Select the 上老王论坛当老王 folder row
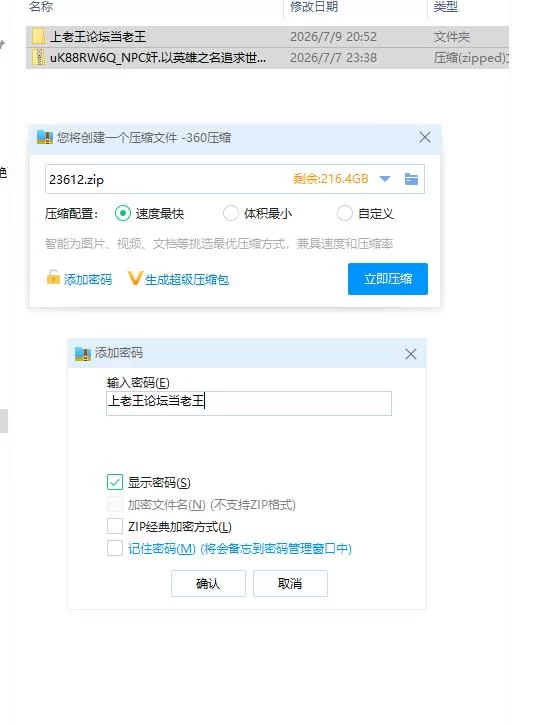The width and height of the screenshot is (543, 725). pos(267,37)
